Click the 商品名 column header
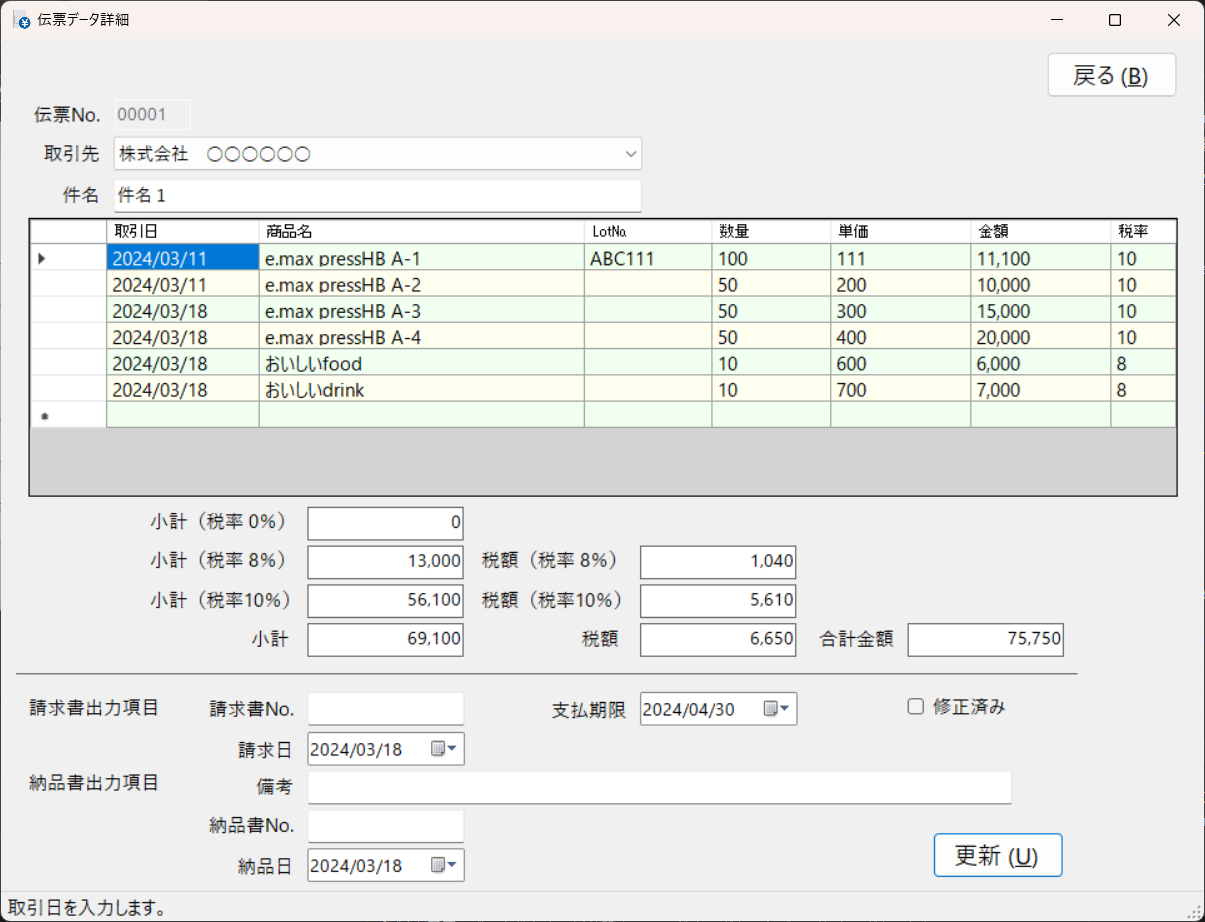Image resolution: width=1205 pixels, height=922 pixels. coord(422,232)
